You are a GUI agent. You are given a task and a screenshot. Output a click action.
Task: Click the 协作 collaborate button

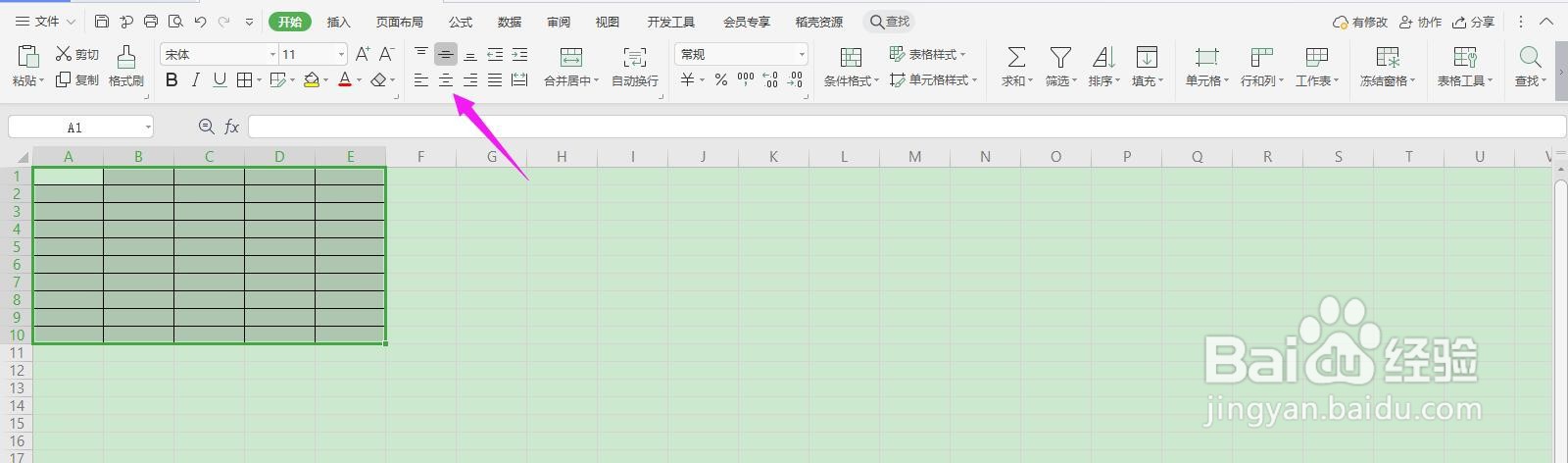tap(1421, 22)
